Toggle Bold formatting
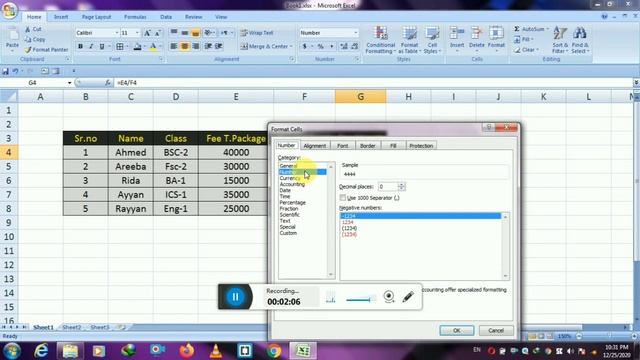 (80, 47)
